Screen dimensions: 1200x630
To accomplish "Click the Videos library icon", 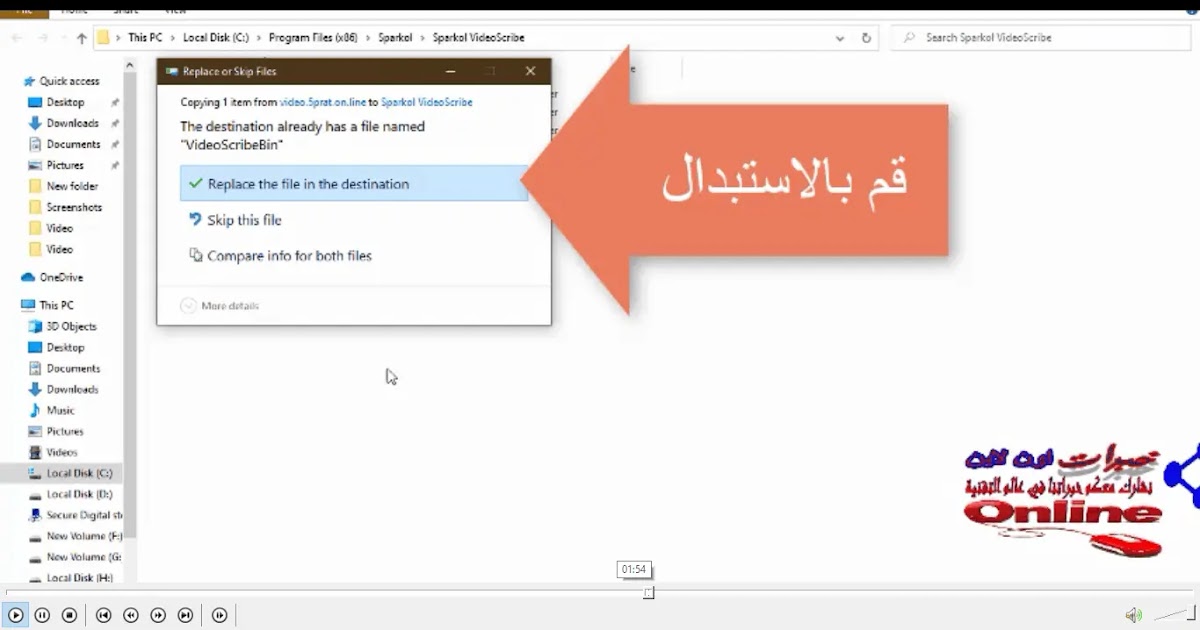I will click(x=36, y=452).
